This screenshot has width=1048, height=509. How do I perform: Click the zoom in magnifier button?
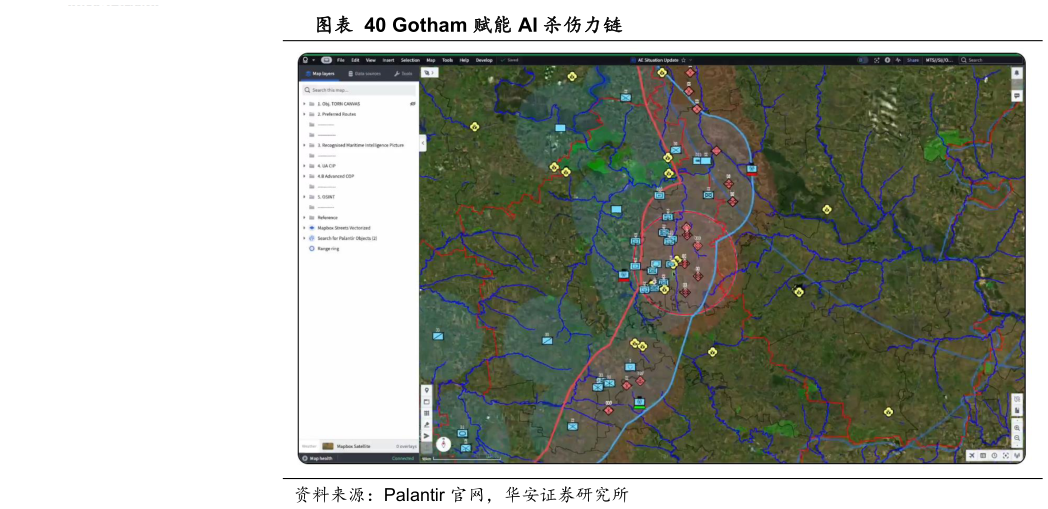tap(1017, 428)
